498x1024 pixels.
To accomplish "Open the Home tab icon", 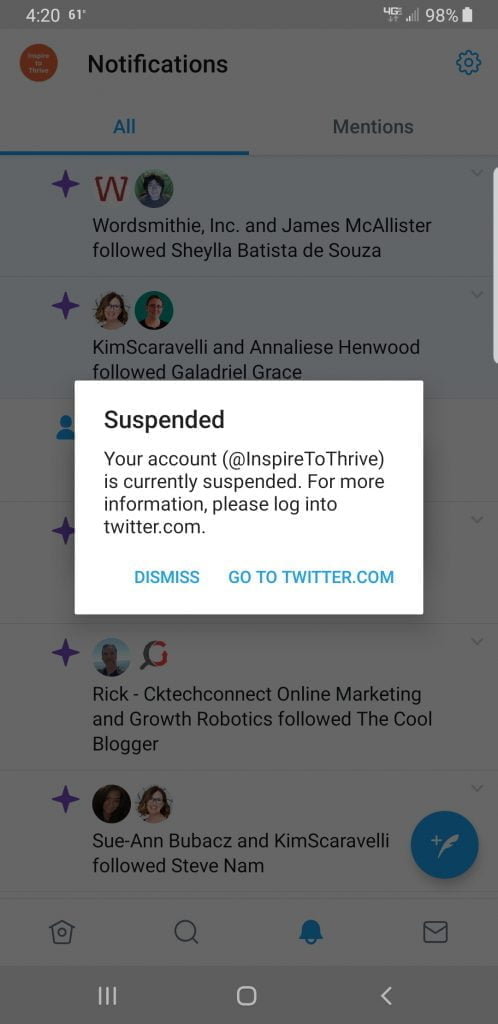I will (62, 932).
